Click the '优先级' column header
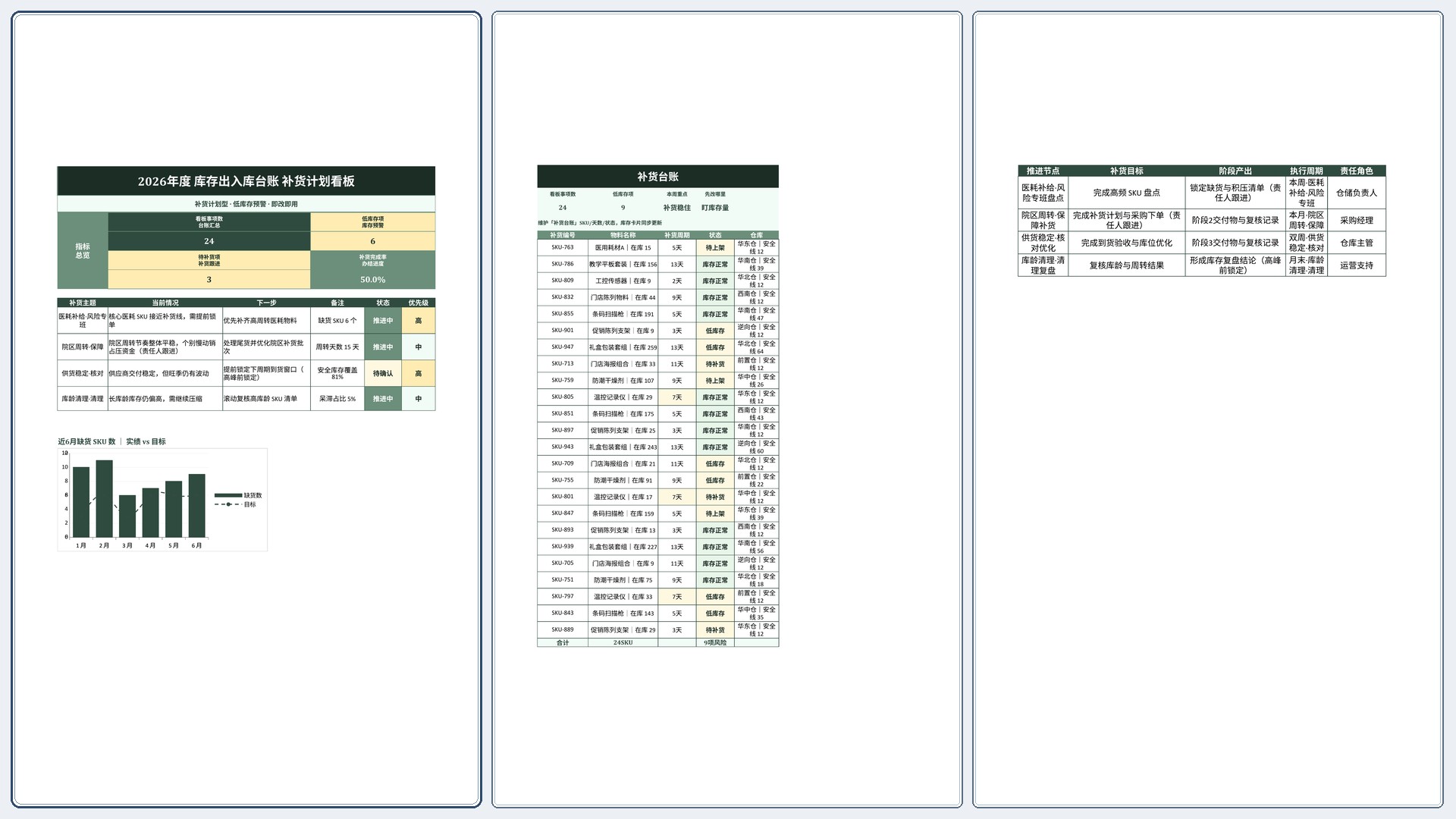The height and width of the screenshot is (819, 1456). [x=419, y=303]
